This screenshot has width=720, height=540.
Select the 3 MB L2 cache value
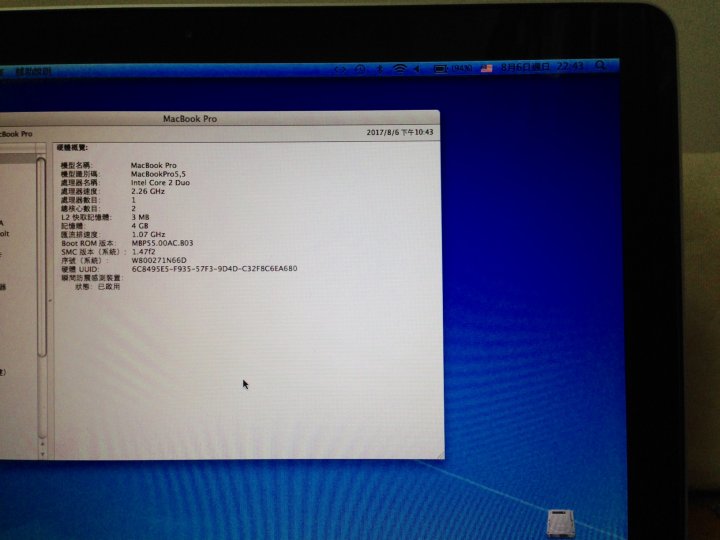(141, 217)
